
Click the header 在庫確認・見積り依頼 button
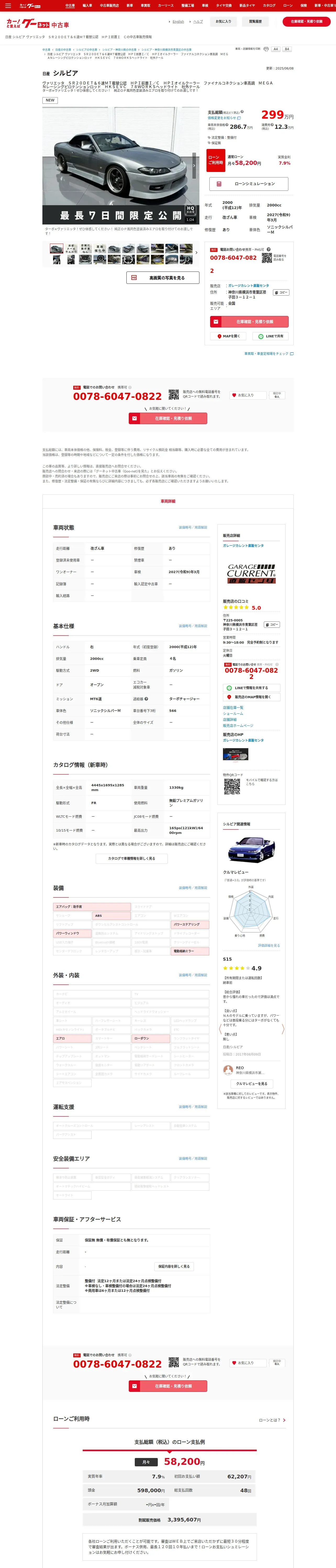307,21
